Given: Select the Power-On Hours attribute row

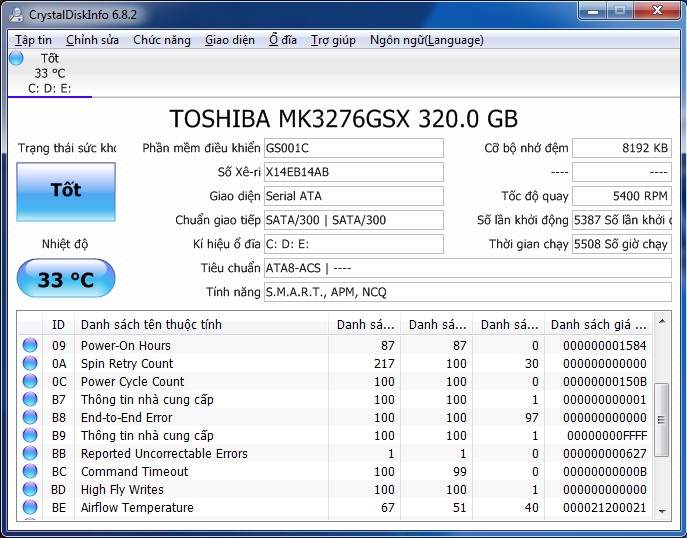Looking at the screenshot, I should pos(335,345).
